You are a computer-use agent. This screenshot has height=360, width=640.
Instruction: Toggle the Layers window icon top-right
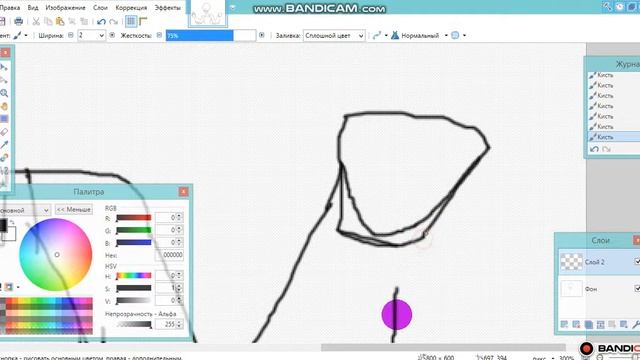click(632, 6)
